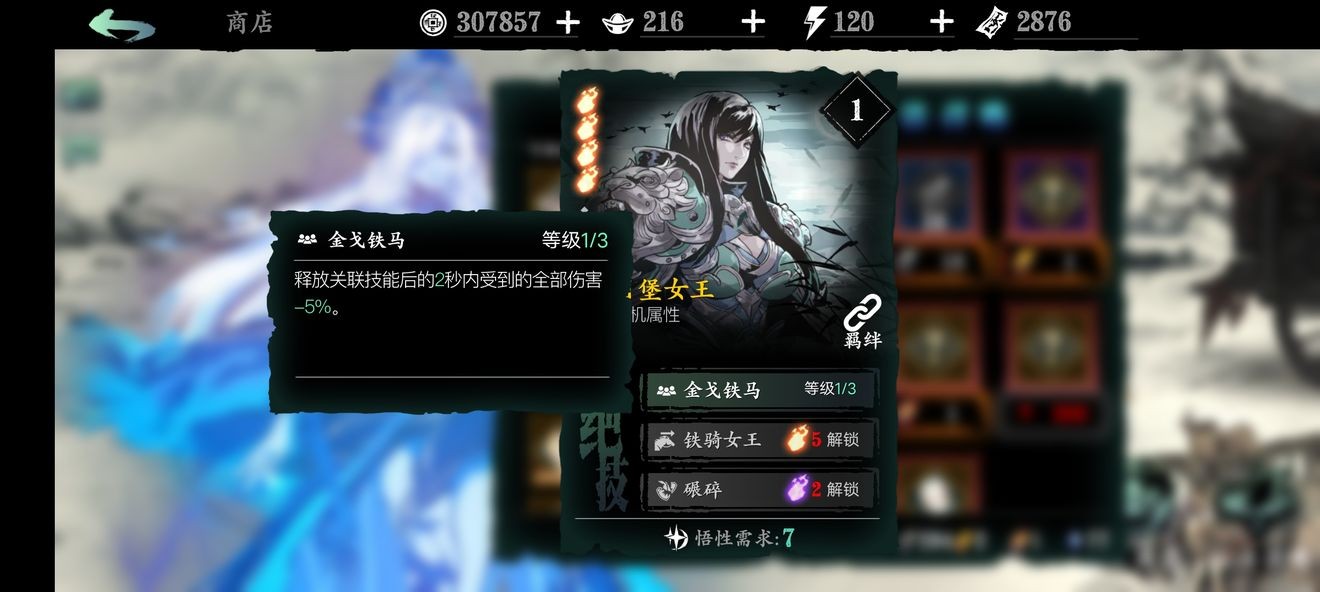
Task: Tap the lightning energy icon
Action: (x=815, y=23)
